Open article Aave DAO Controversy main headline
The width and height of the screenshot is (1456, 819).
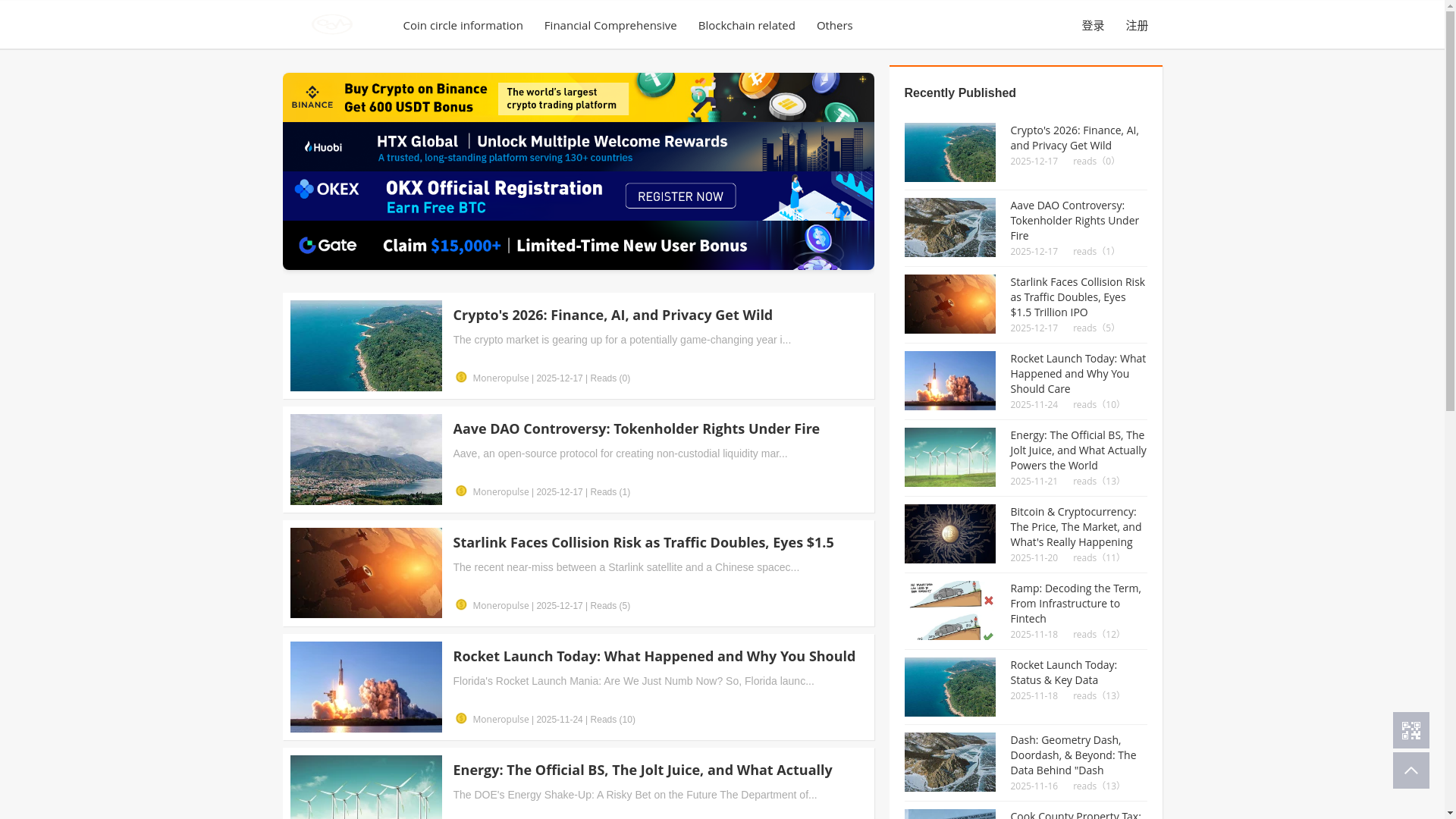[636, 428]
